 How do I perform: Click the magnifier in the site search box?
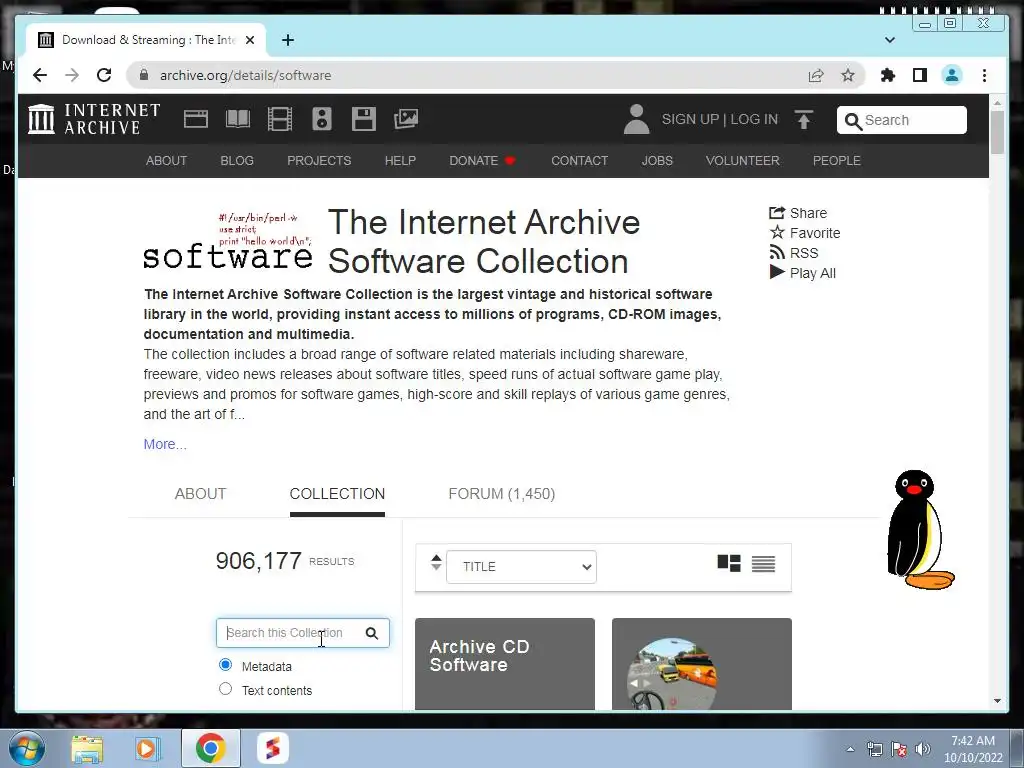point(853,121)
